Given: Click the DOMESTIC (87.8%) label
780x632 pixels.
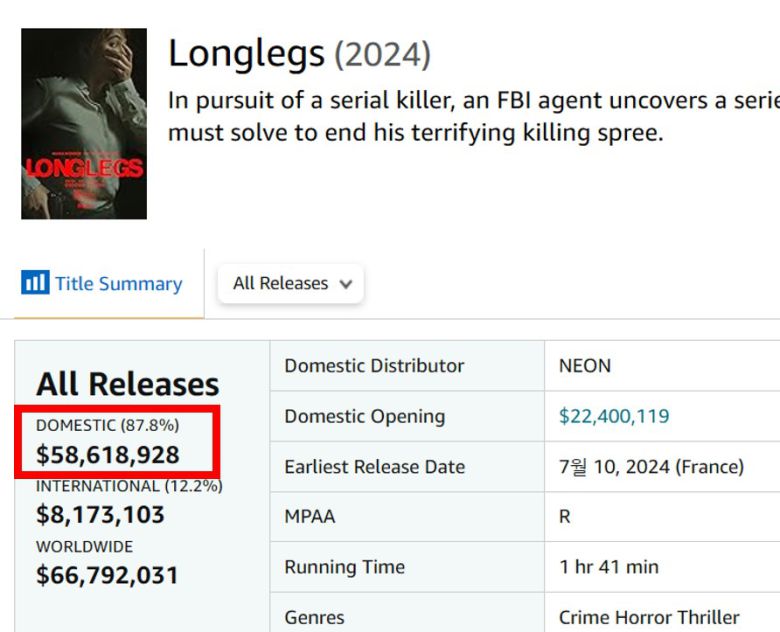Looking at the screenshot, I should (x=108, y=426).
